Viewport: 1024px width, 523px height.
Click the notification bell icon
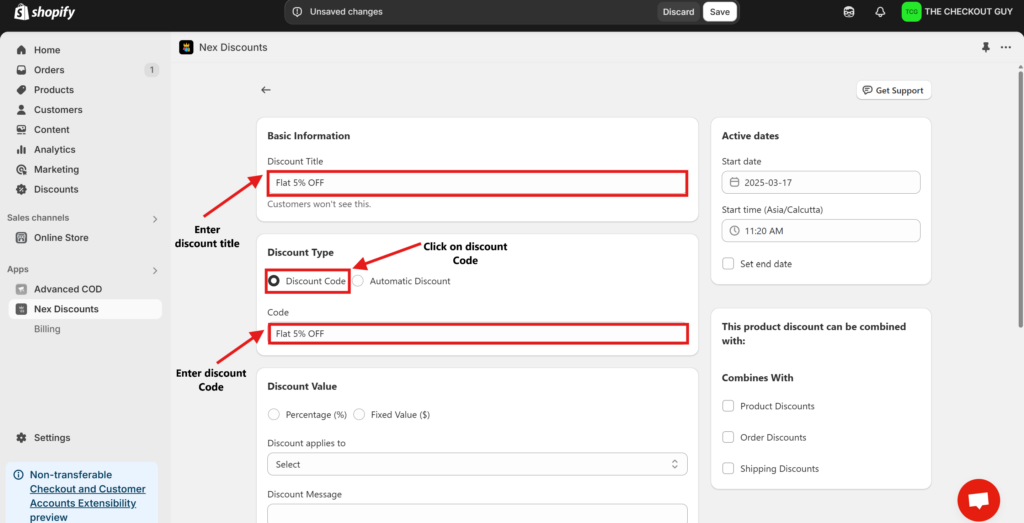click(x=880, y=12)
